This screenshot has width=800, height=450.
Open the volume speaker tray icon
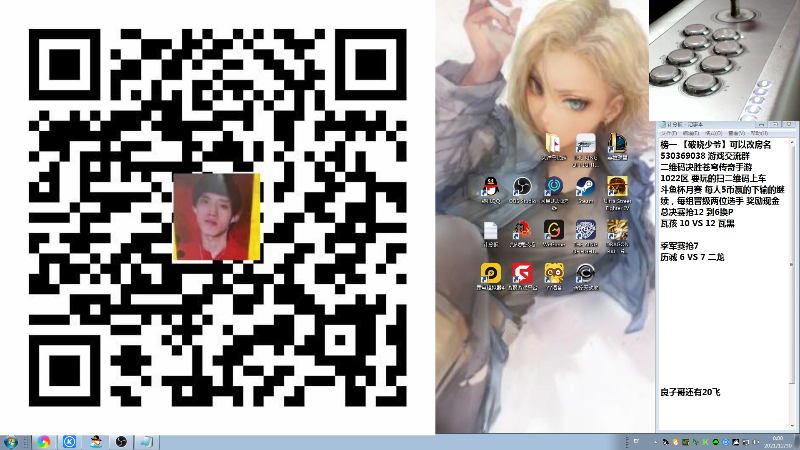pos(755,442)
